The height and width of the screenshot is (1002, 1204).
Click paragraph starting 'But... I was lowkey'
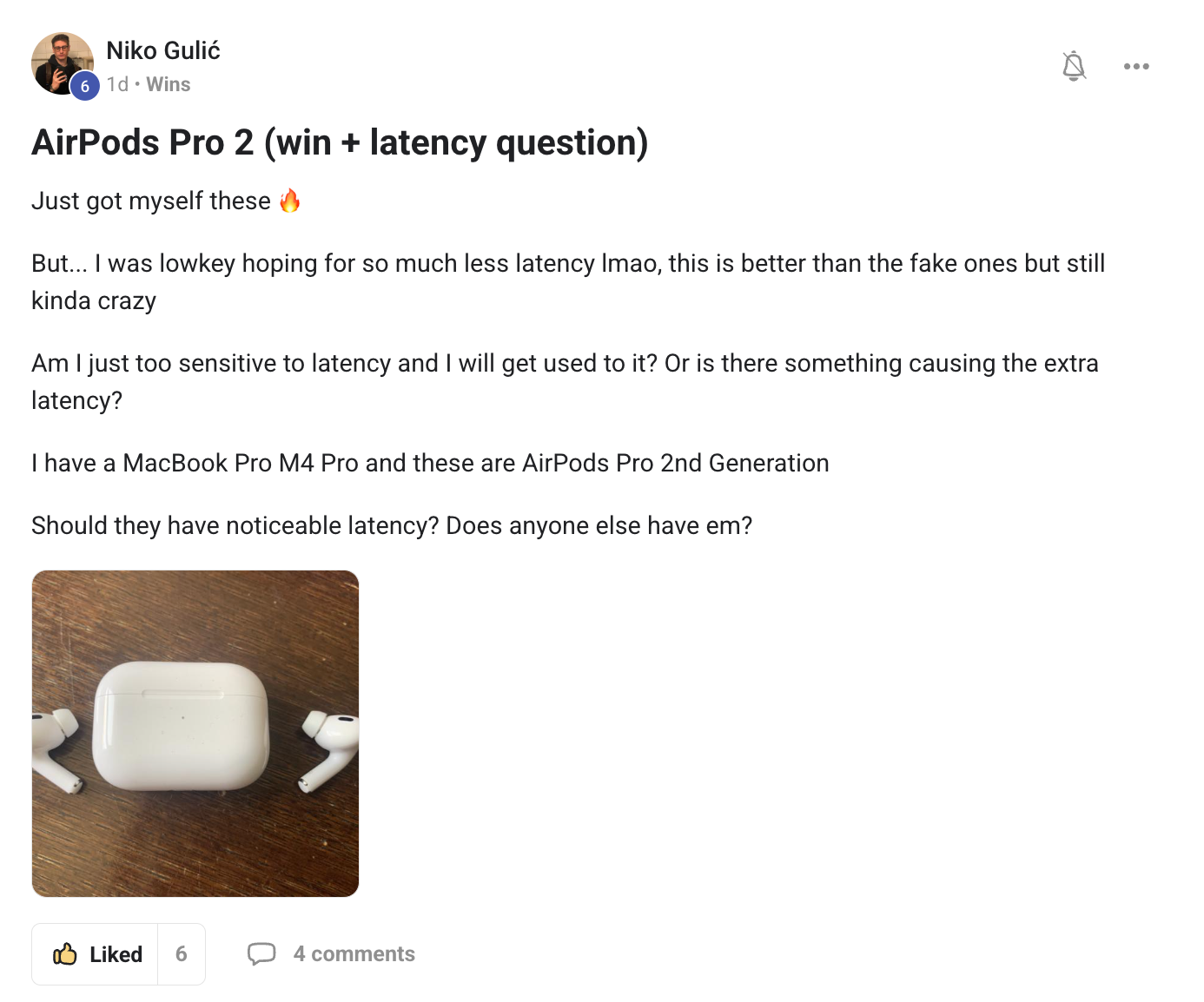pyautogui.click(x=568, y=263)
